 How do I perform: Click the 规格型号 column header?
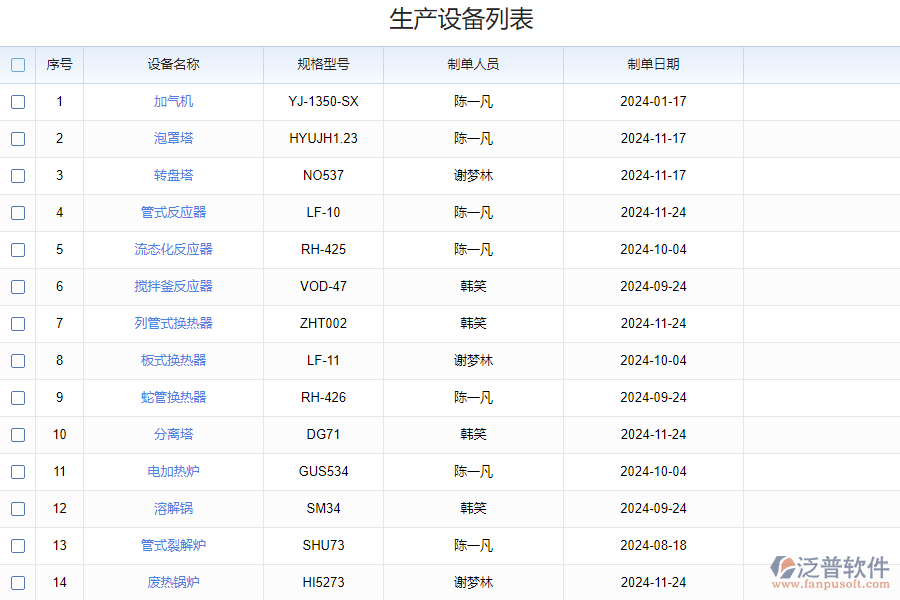pyautogui.click(x=323, y=65)
